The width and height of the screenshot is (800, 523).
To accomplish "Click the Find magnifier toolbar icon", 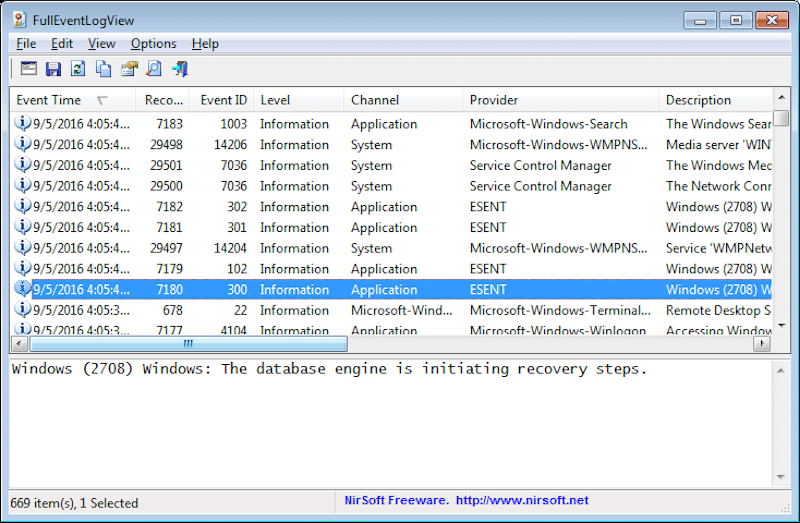I will [x=154, y=69].
